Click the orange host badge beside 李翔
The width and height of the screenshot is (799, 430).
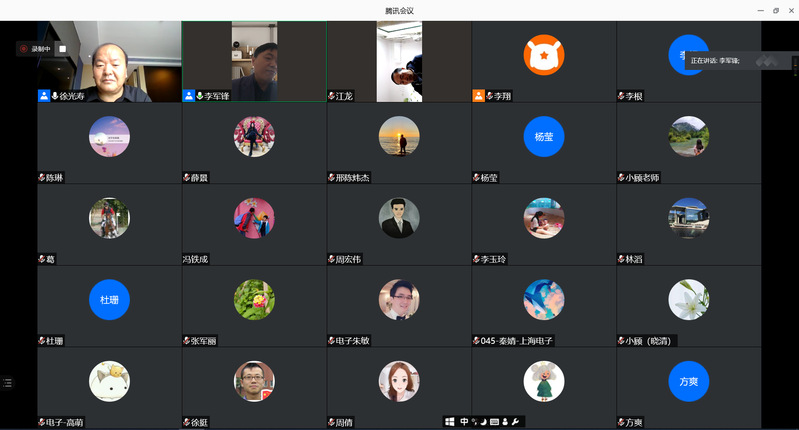479,96
